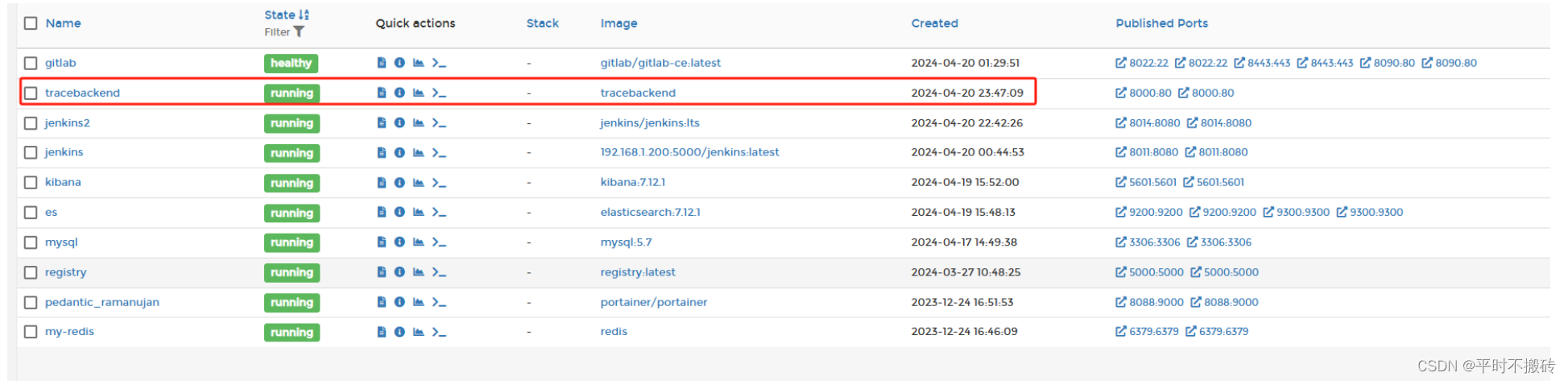This screenshot has height=381, width=1568.
Task: Sort by Published Ports column header
Action: 1161,23
